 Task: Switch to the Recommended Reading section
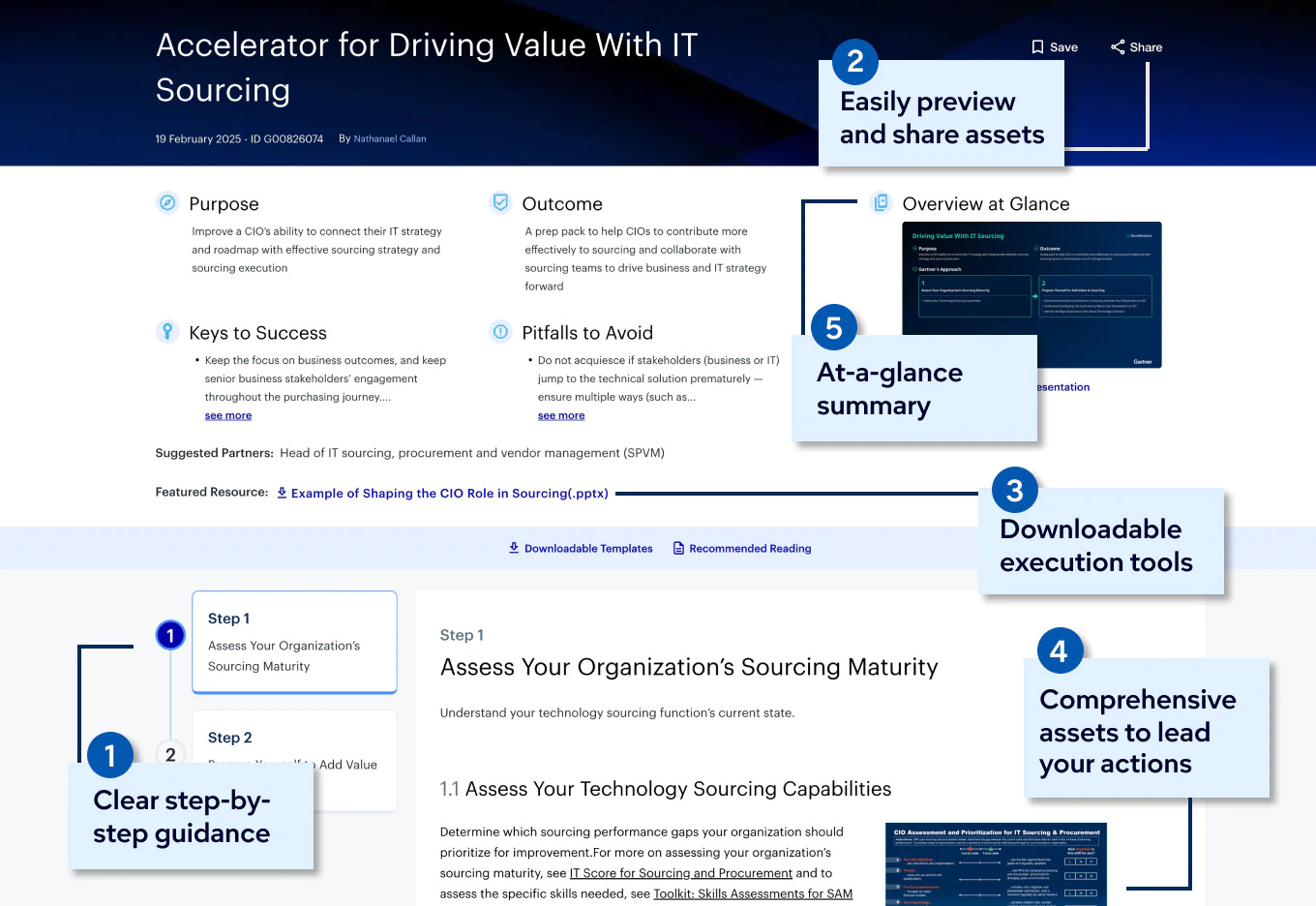(750, 548)
